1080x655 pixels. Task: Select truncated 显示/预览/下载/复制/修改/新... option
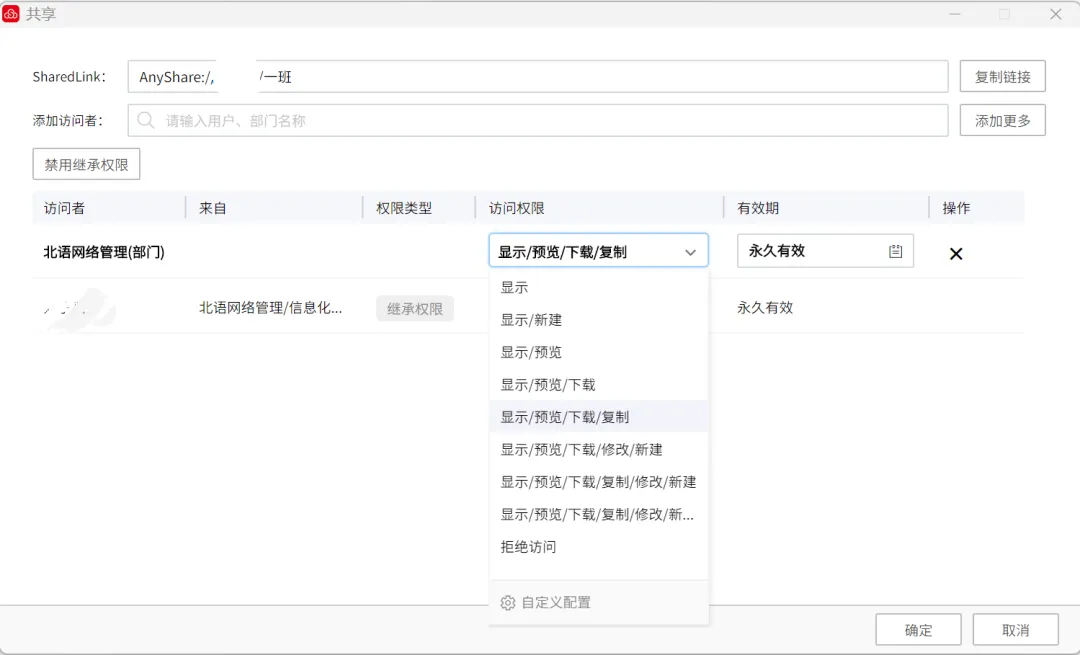599,514
